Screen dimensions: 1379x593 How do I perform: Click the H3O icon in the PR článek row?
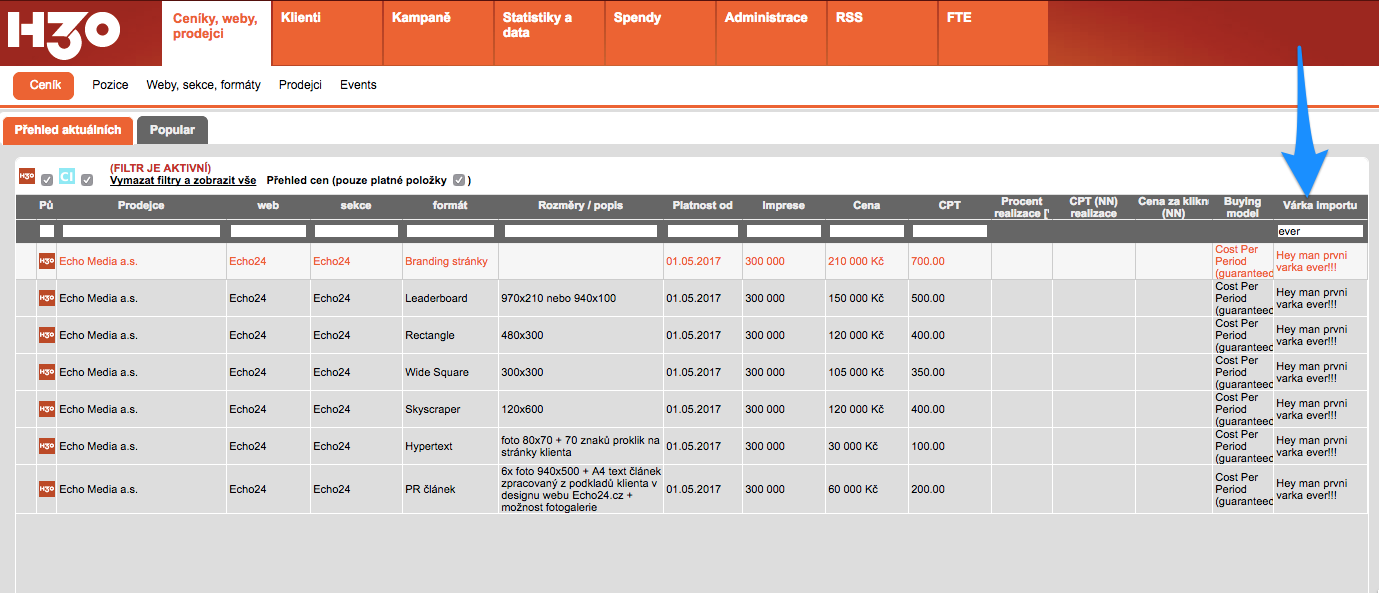[47, 489]
